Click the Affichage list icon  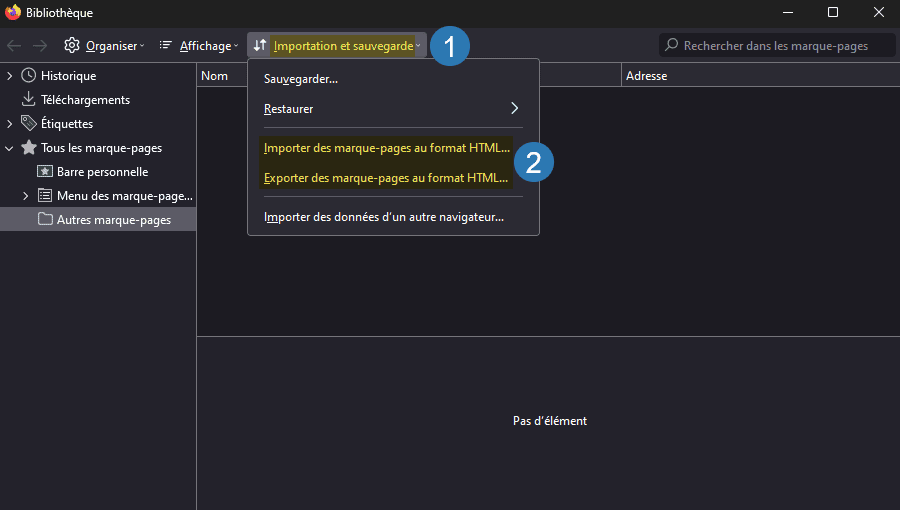click(x=165, y=45)
